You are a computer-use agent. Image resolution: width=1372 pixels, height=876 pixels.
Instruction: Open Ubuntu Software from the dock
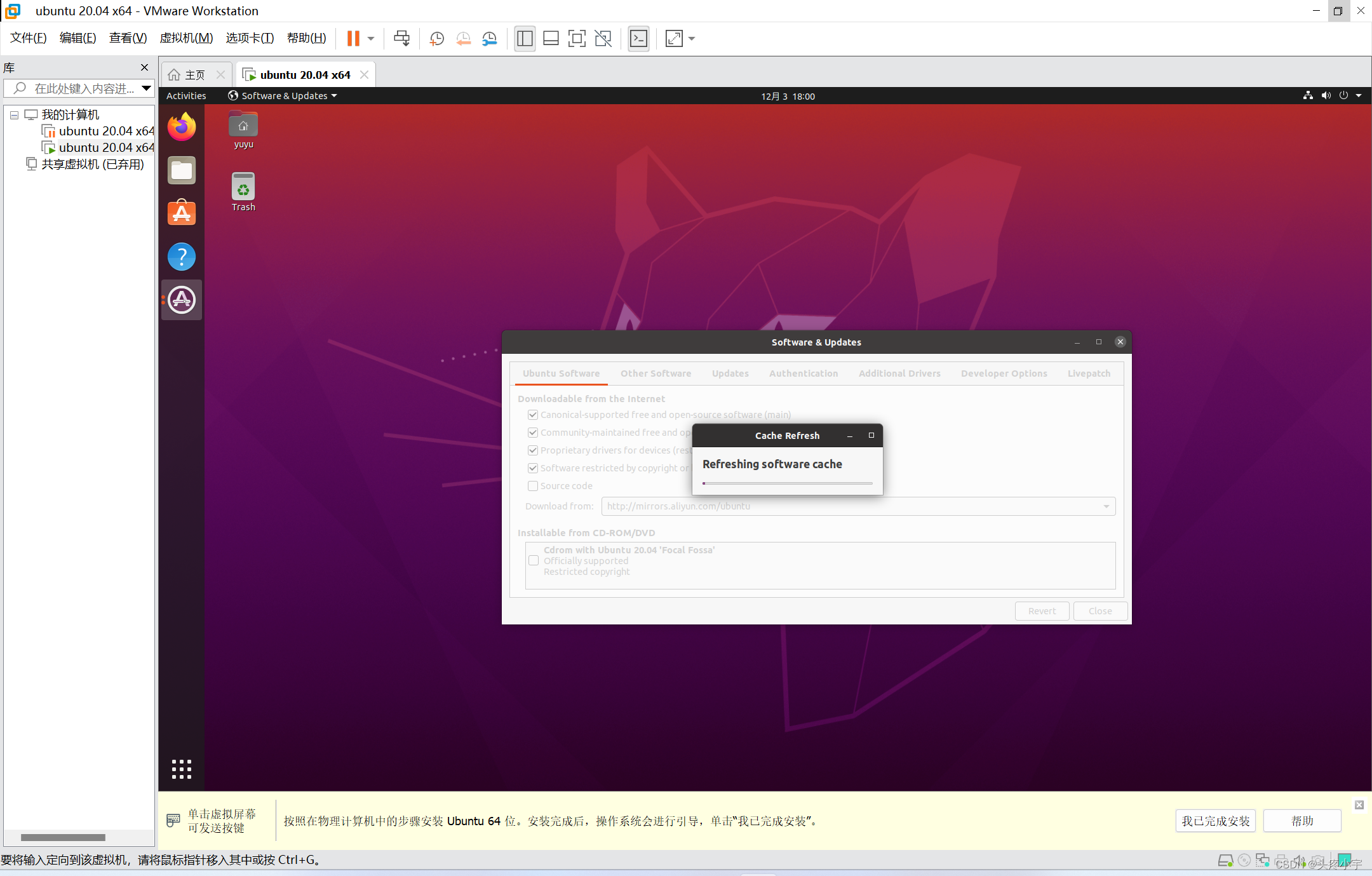pyautogui.click(x=182, y=213)
